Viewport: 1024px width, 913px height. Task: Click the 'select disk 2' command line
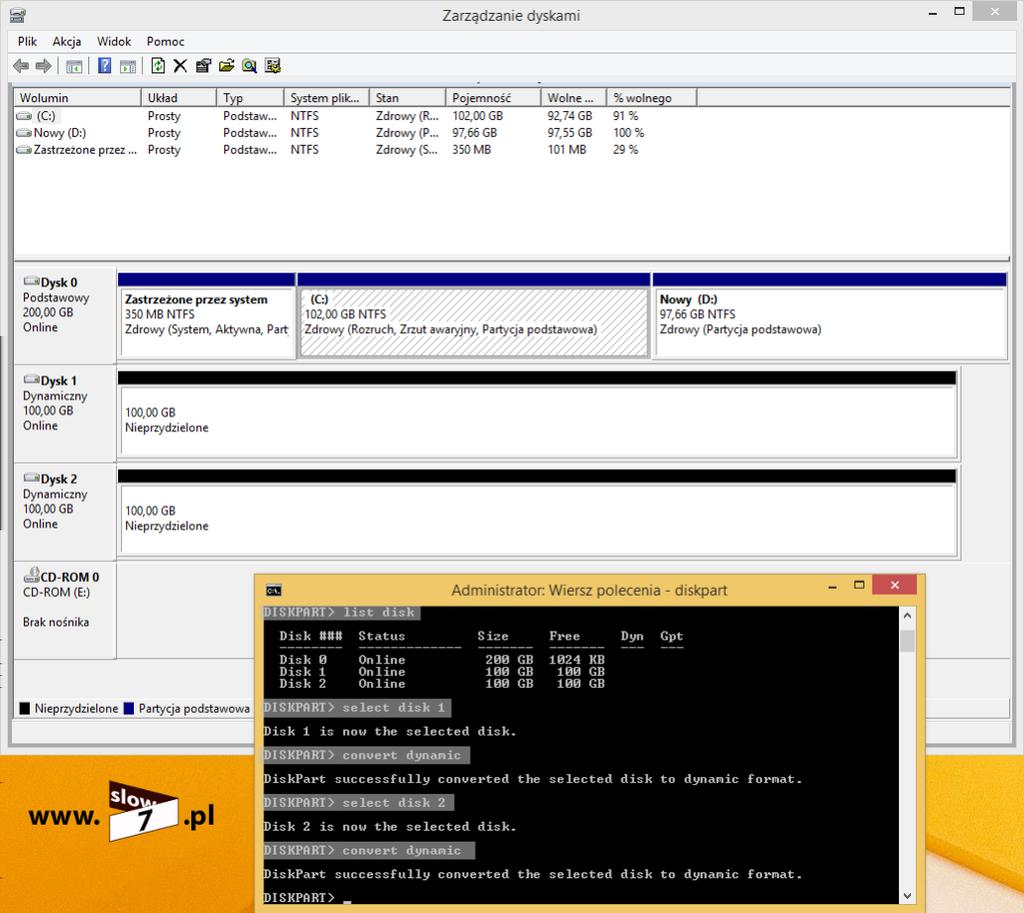[x=358, y=803]
